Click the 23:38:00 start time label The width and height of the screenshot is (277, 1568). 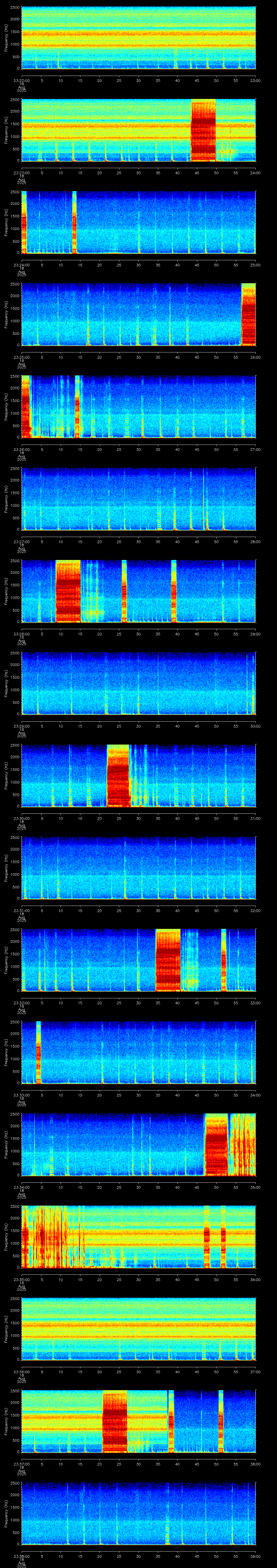21,1557
